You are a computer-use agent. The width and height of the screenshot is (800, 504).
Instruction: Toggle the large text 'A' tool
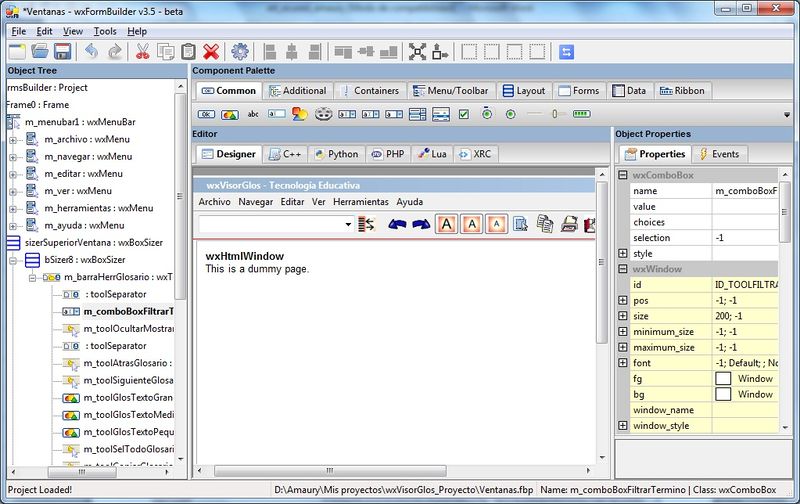coord(446,224)
